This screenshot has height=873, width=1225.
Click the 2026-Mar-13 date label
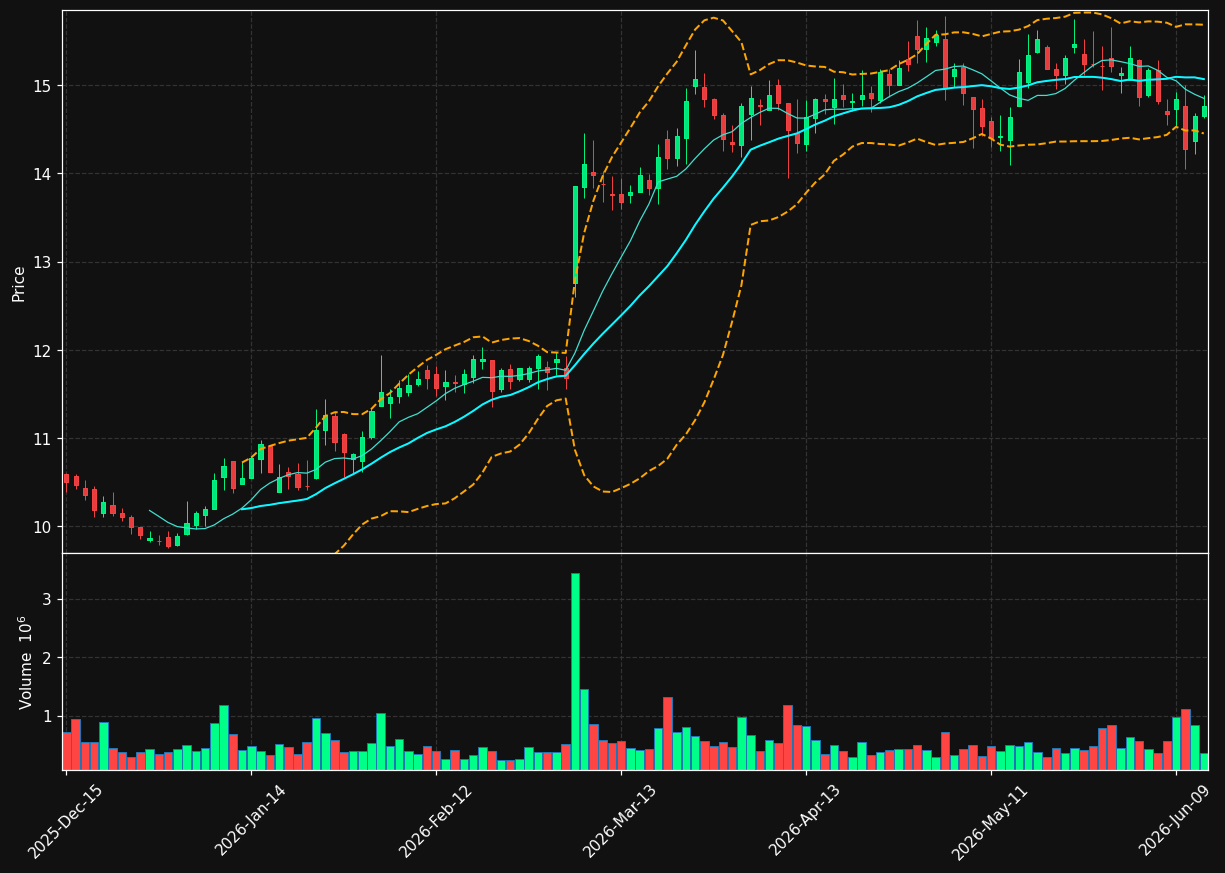[620, 821]
